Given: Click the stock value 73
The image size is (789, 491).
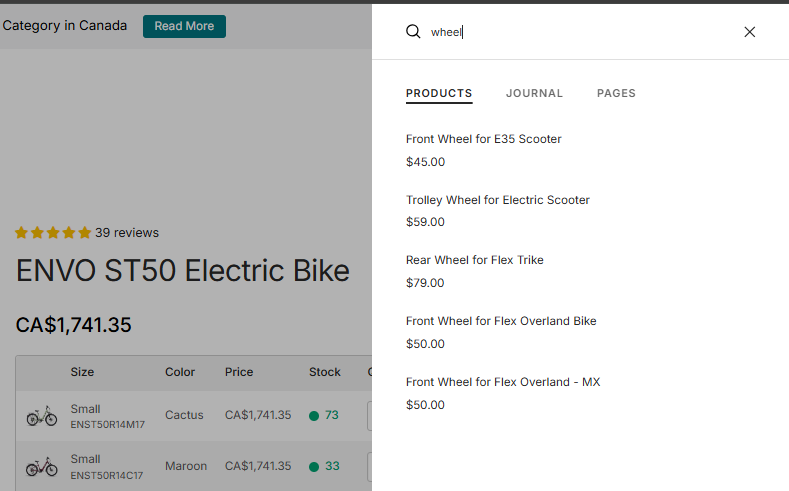Looking at the screenshot, I should 332,415.
